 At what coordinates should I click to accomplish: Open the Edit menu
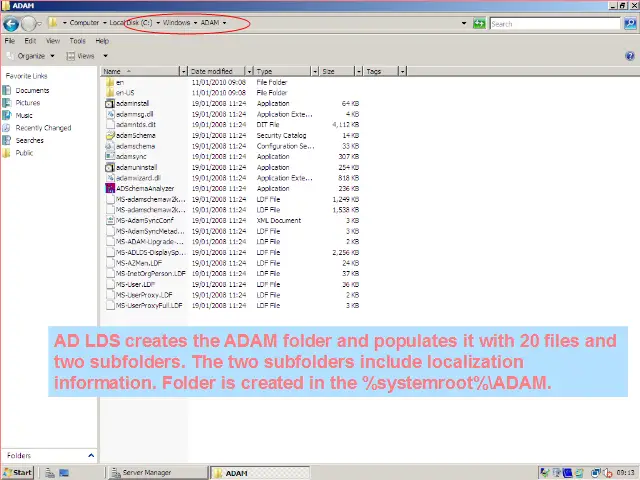(30, 41)
